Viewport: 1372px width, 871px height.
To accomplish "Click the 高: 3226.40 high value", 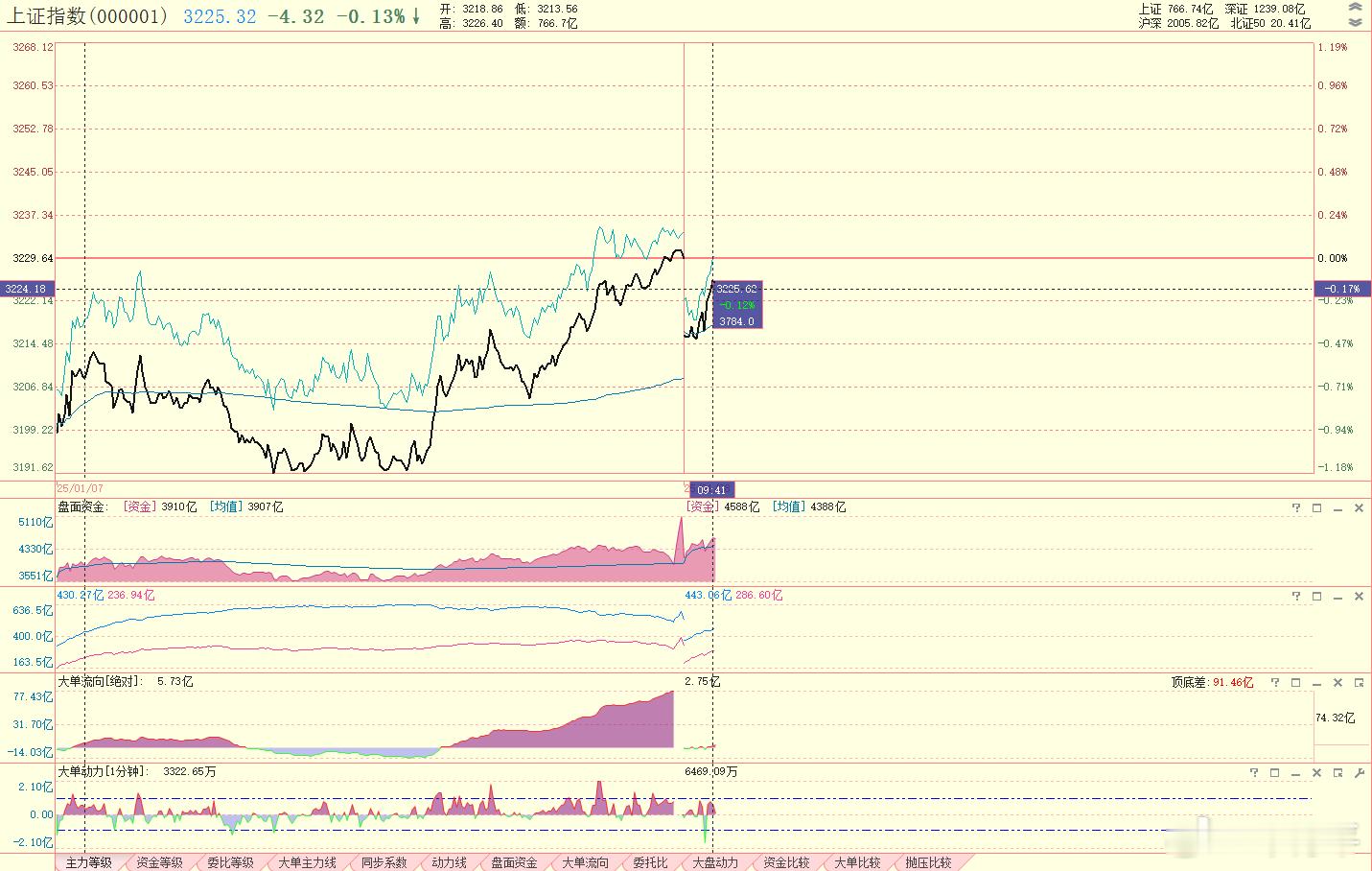I will tap(471, 23).
